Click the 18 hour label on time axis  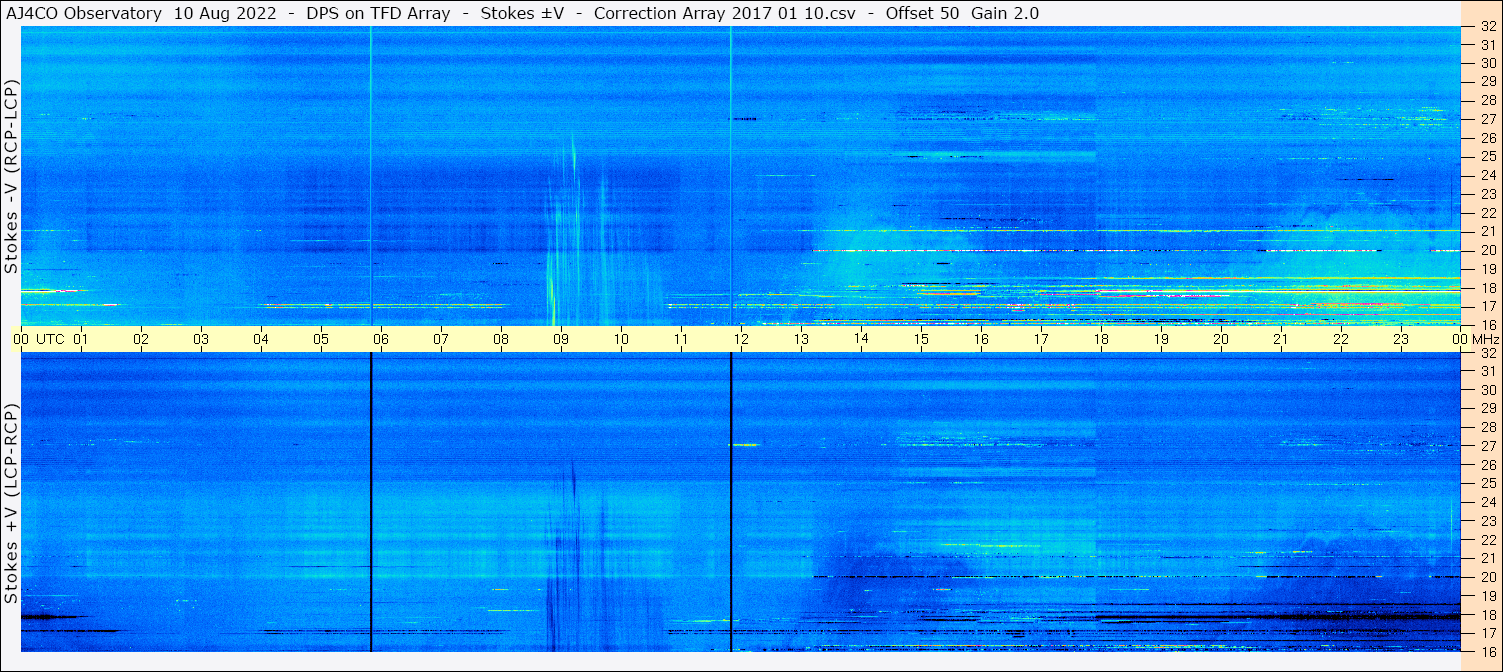tap(1101, 339)
